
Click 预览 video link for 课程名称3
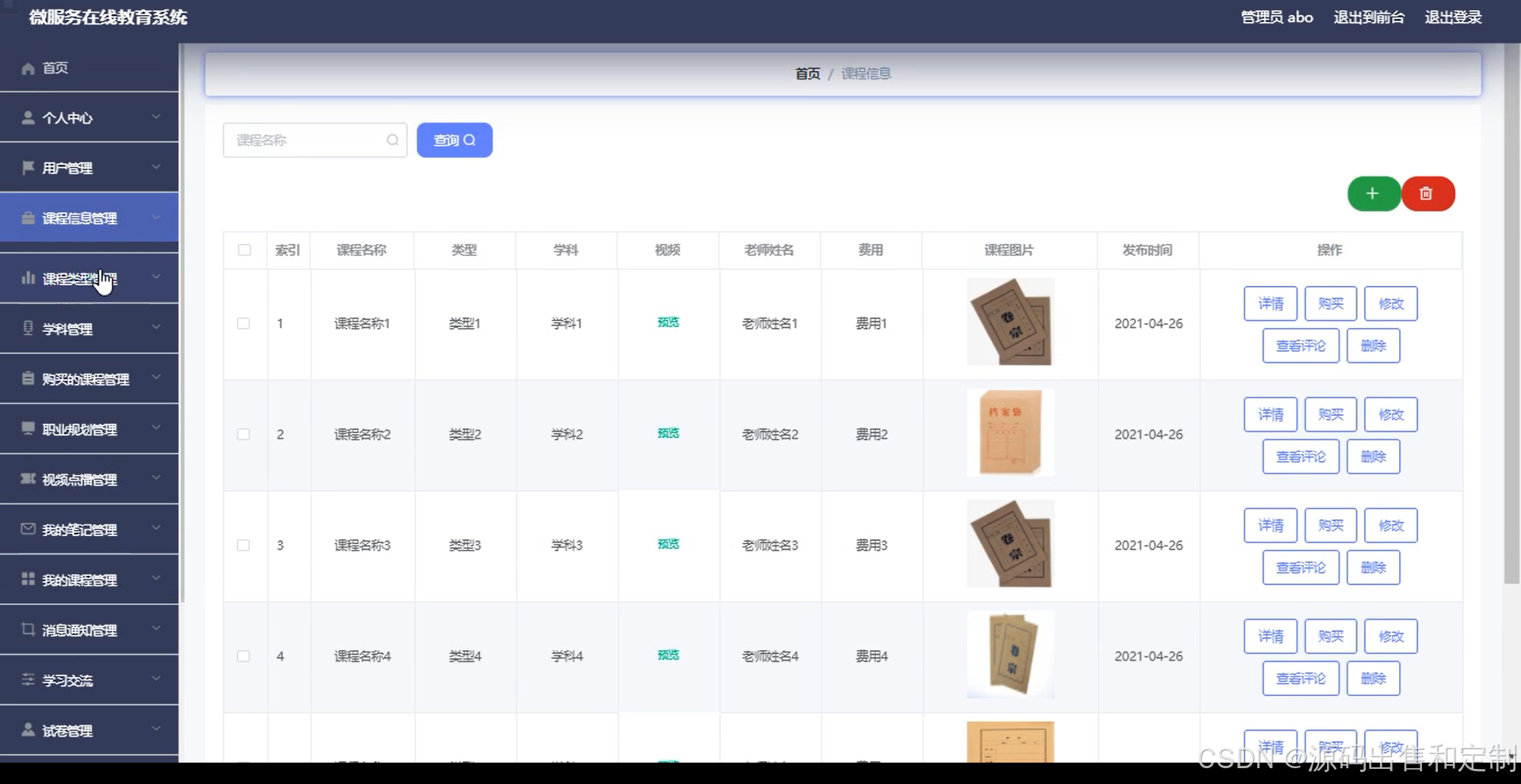tap(668, 544)
